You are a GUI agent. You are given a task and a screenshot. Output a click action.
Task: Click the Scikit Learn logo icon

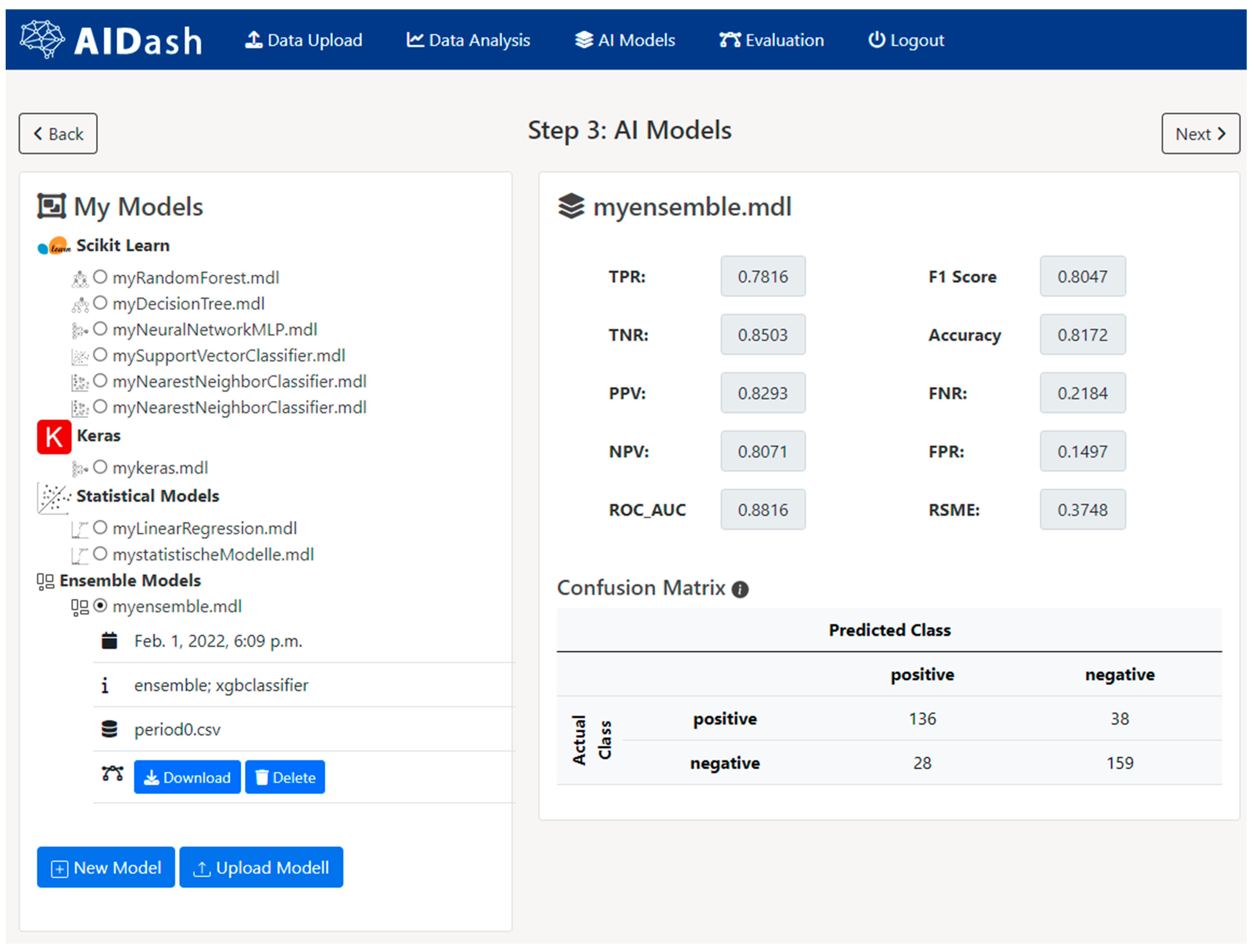[x=54, y=246]
